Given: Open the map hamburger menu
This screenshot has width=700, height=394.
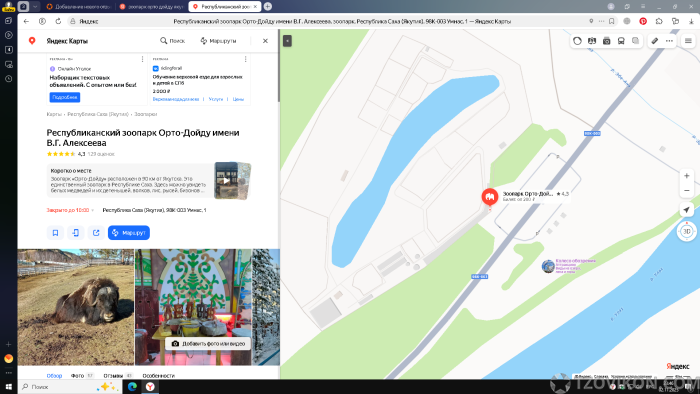Looking at the screenshot, I should (x=688, y=41).
